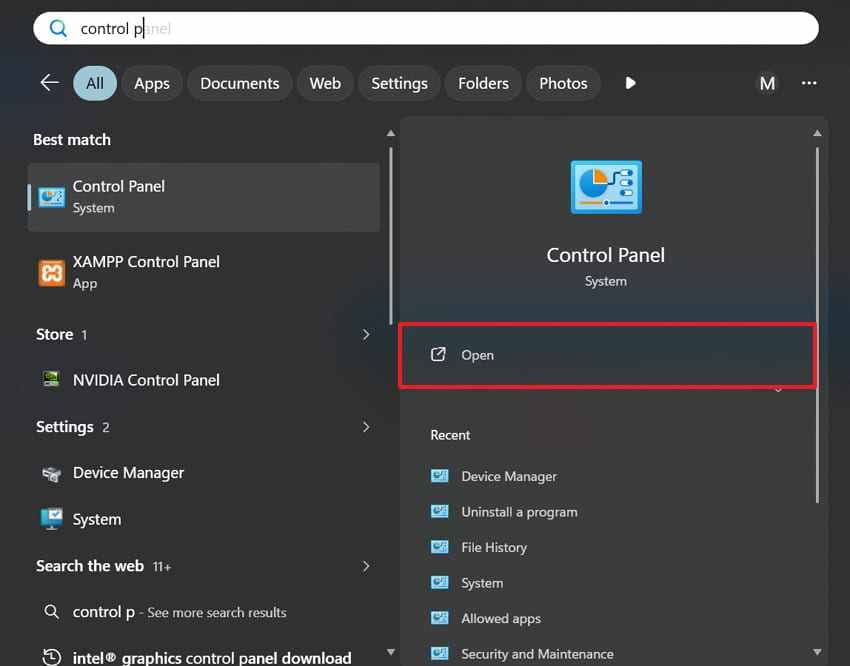The width and height of the screenshot is (850, 666).
Task: Click preview pane scrollbar up arrow
Action: (x=817, y=133)
